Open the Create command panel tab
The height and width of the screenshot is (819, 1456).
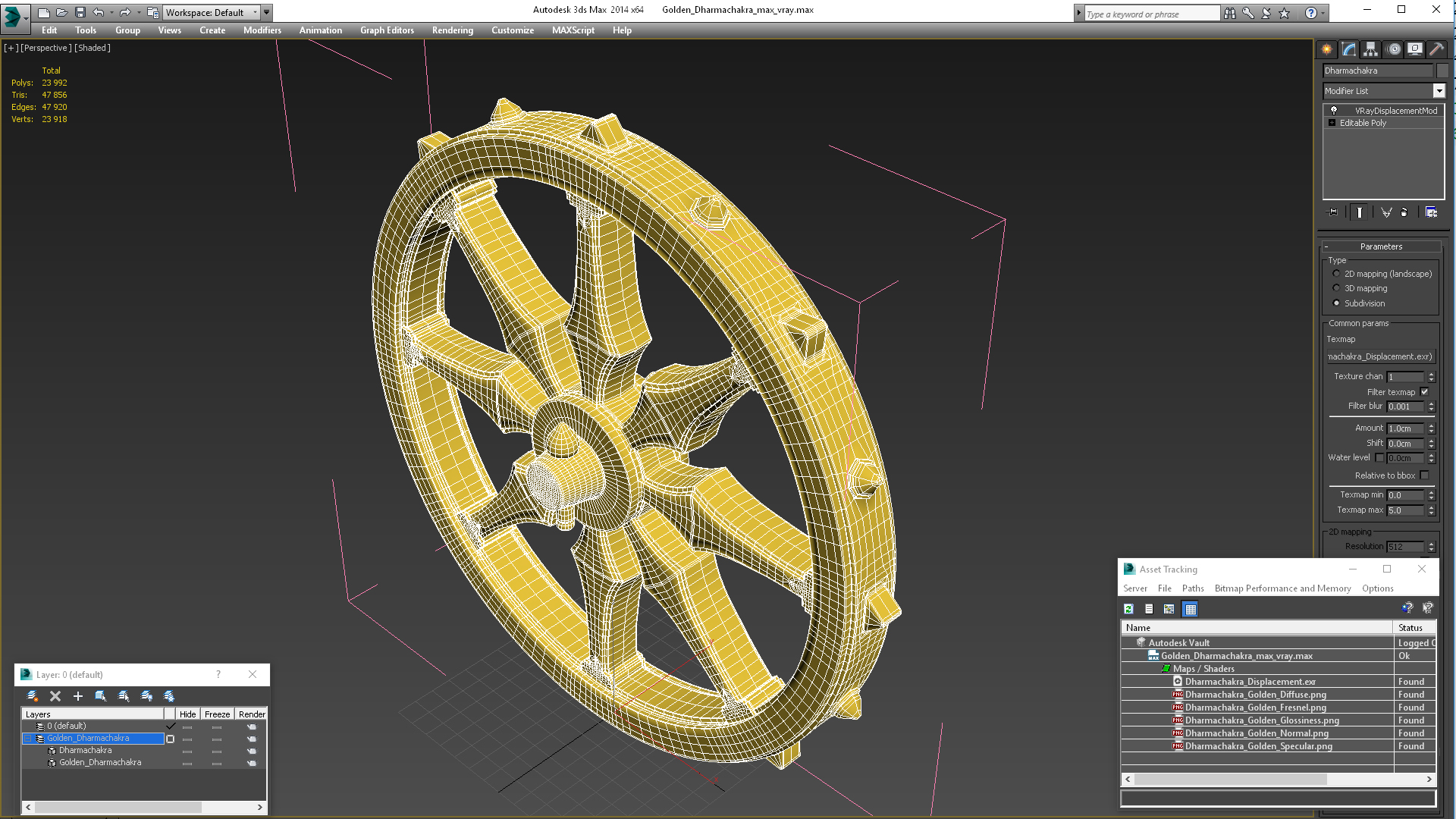pyautogui.click(x=1326, y=49)
